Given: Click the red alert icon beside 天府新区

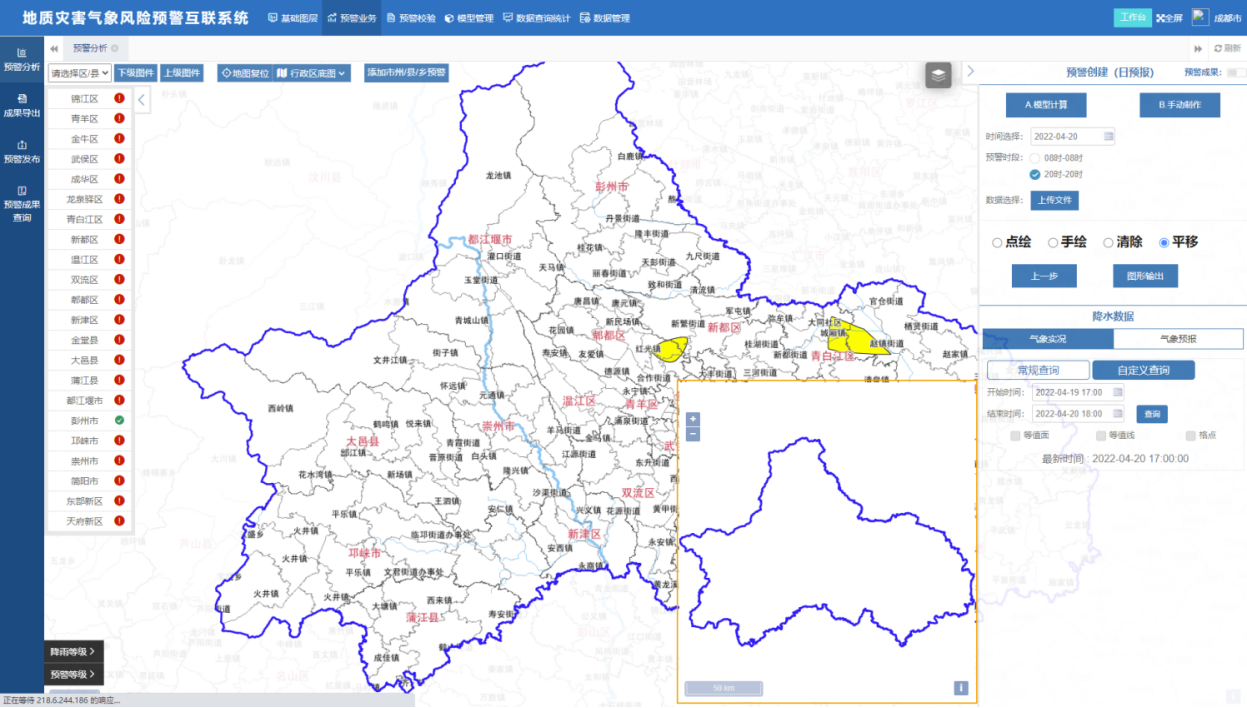Looking at the screenshot, I should point(119,521).
